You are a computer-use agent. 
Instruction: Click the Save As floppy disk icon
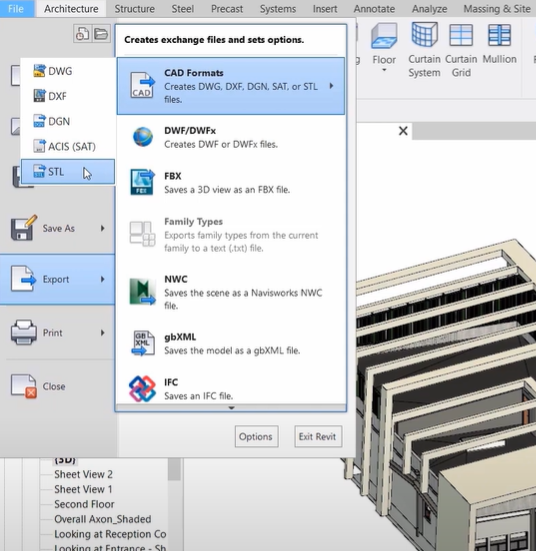(24, 228)
